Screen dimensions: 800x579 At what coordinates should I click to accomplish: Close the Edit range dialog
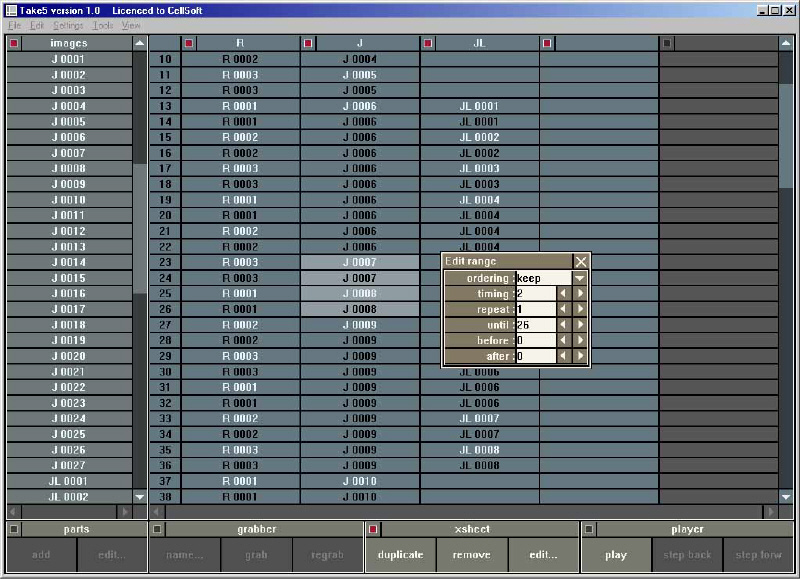(581, 262)
